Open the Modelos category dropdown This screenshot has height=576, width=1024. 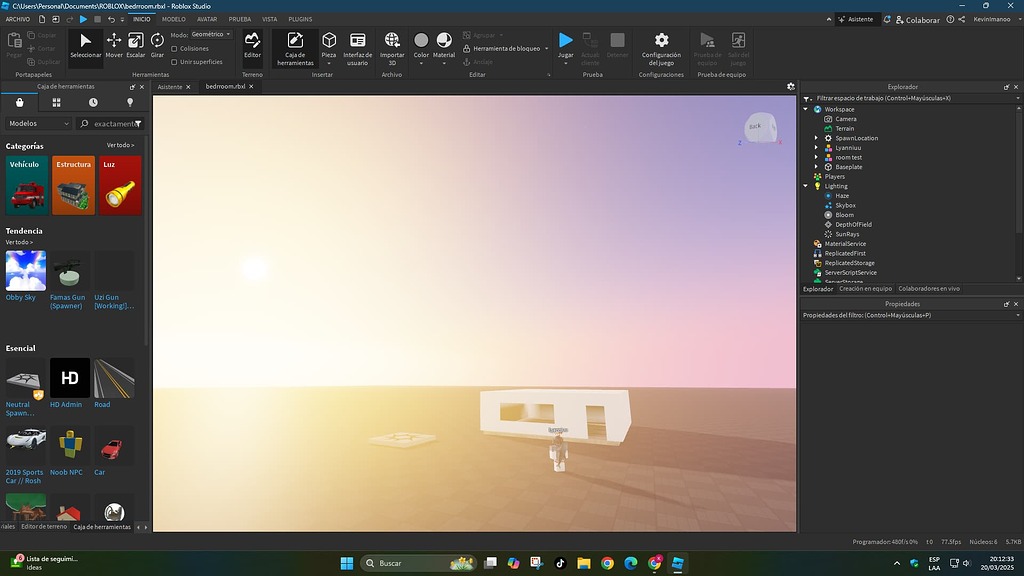[x=38, y=123]
